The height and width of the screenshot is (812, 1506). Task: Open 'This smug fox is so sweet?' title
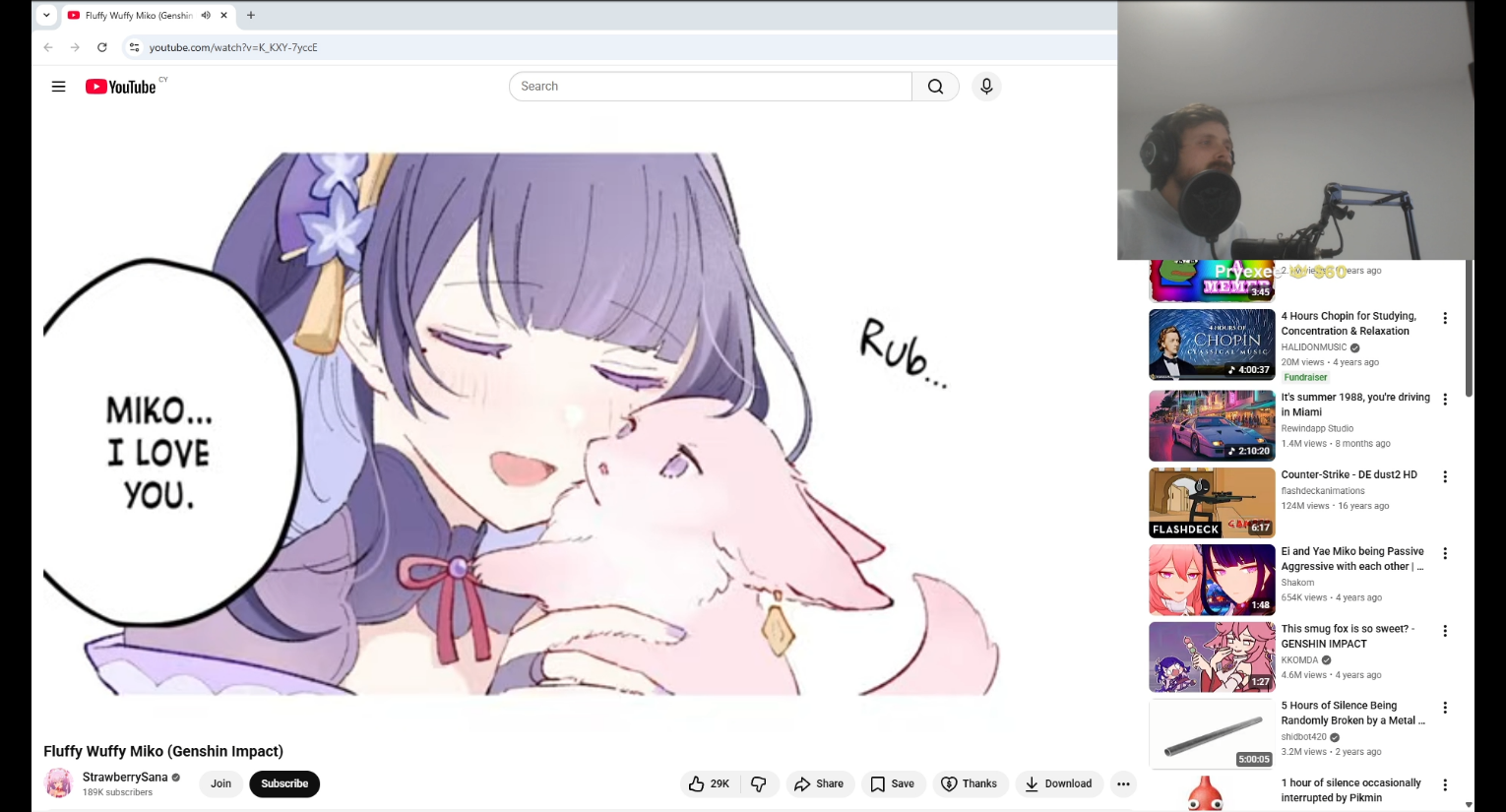[1349, 636]
